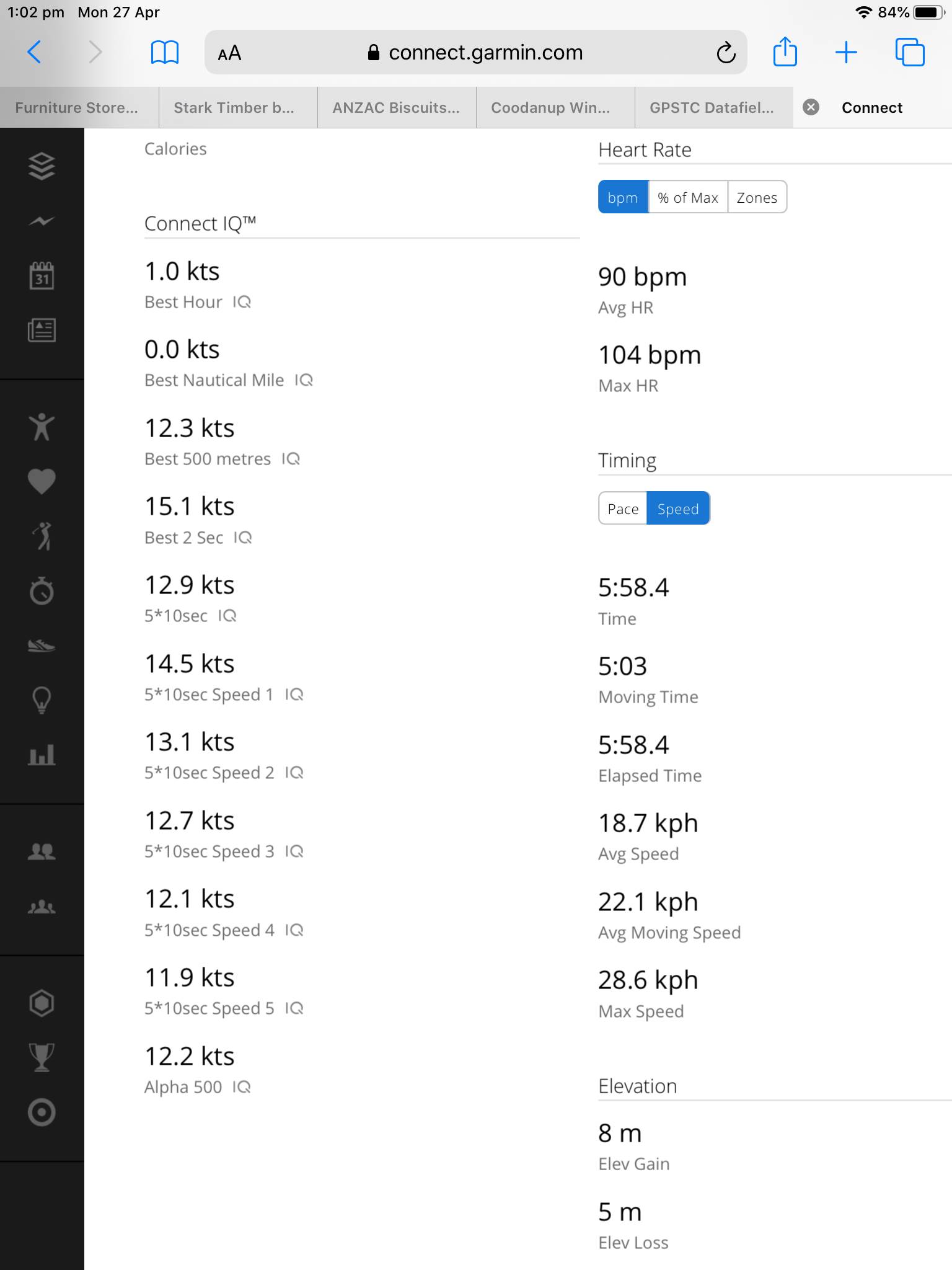The width and height of the screenshot is (952, 1270).
Task: Close the Connect browser tab
Action: pyautogui.click(x=811, y=107)
